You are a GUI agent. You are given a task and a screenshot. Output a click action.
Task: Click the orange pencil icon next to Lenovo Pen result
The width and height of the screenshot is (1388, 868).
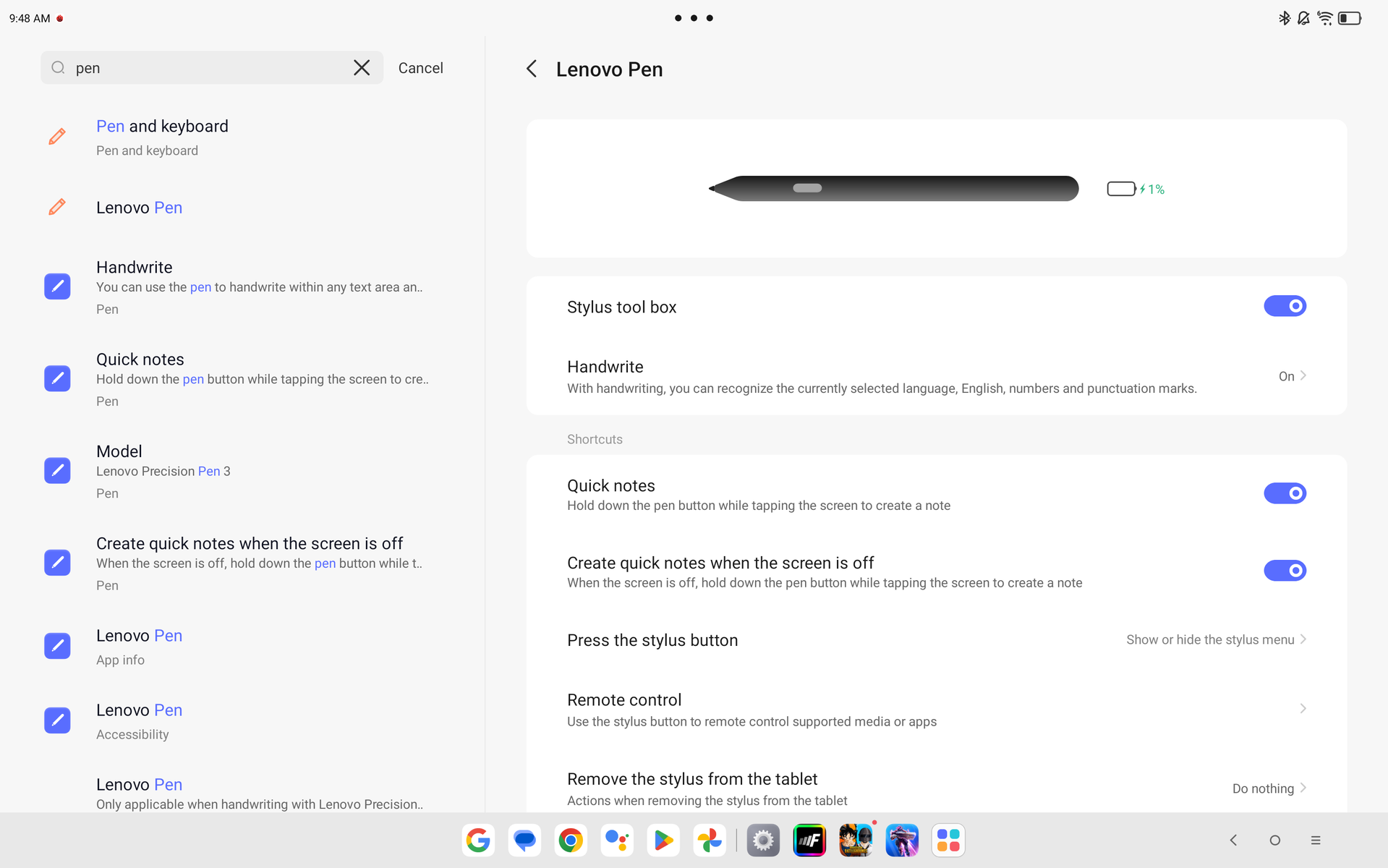[x=57, y=208]
